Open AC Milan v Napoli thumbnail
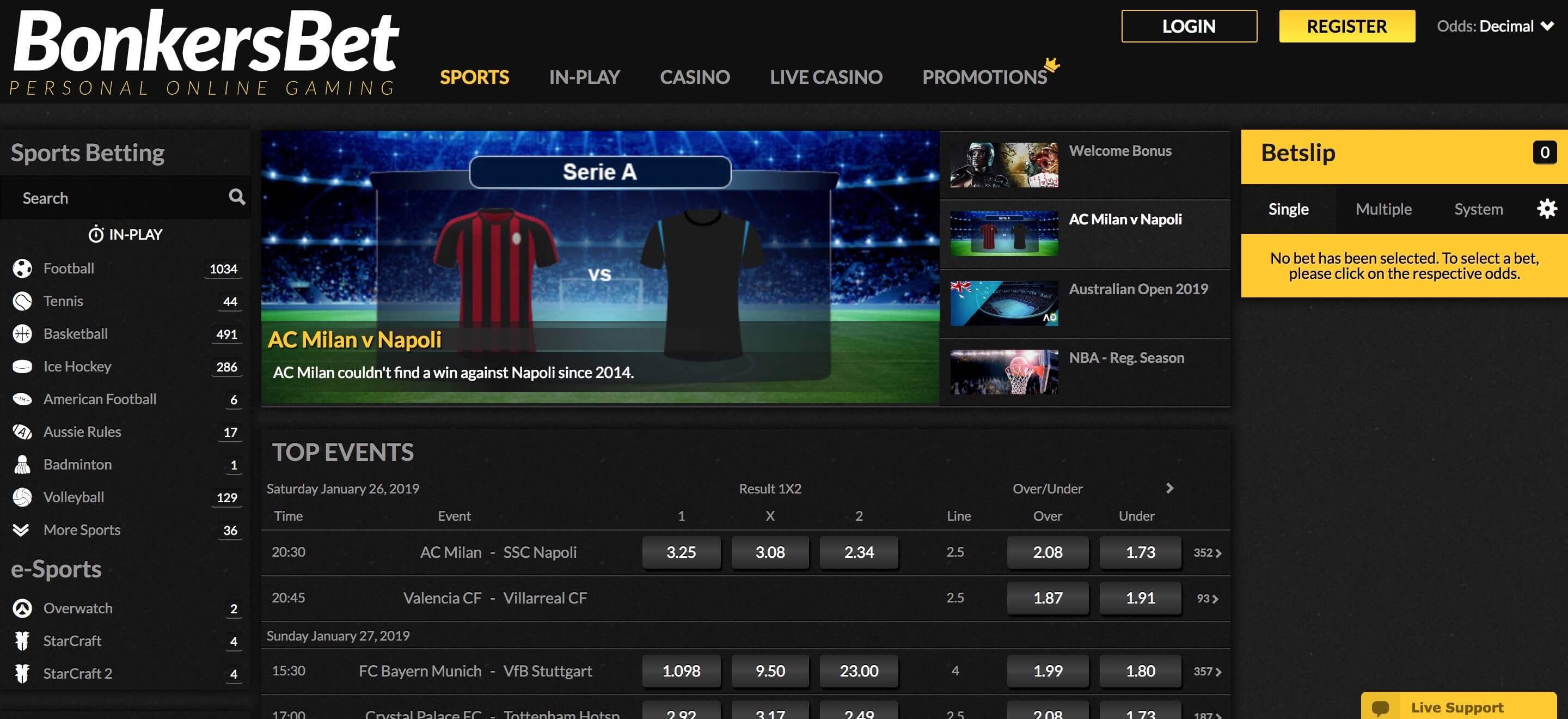Image resolution: width=1568 pixels, height=719 pixels. (1004, 233)
